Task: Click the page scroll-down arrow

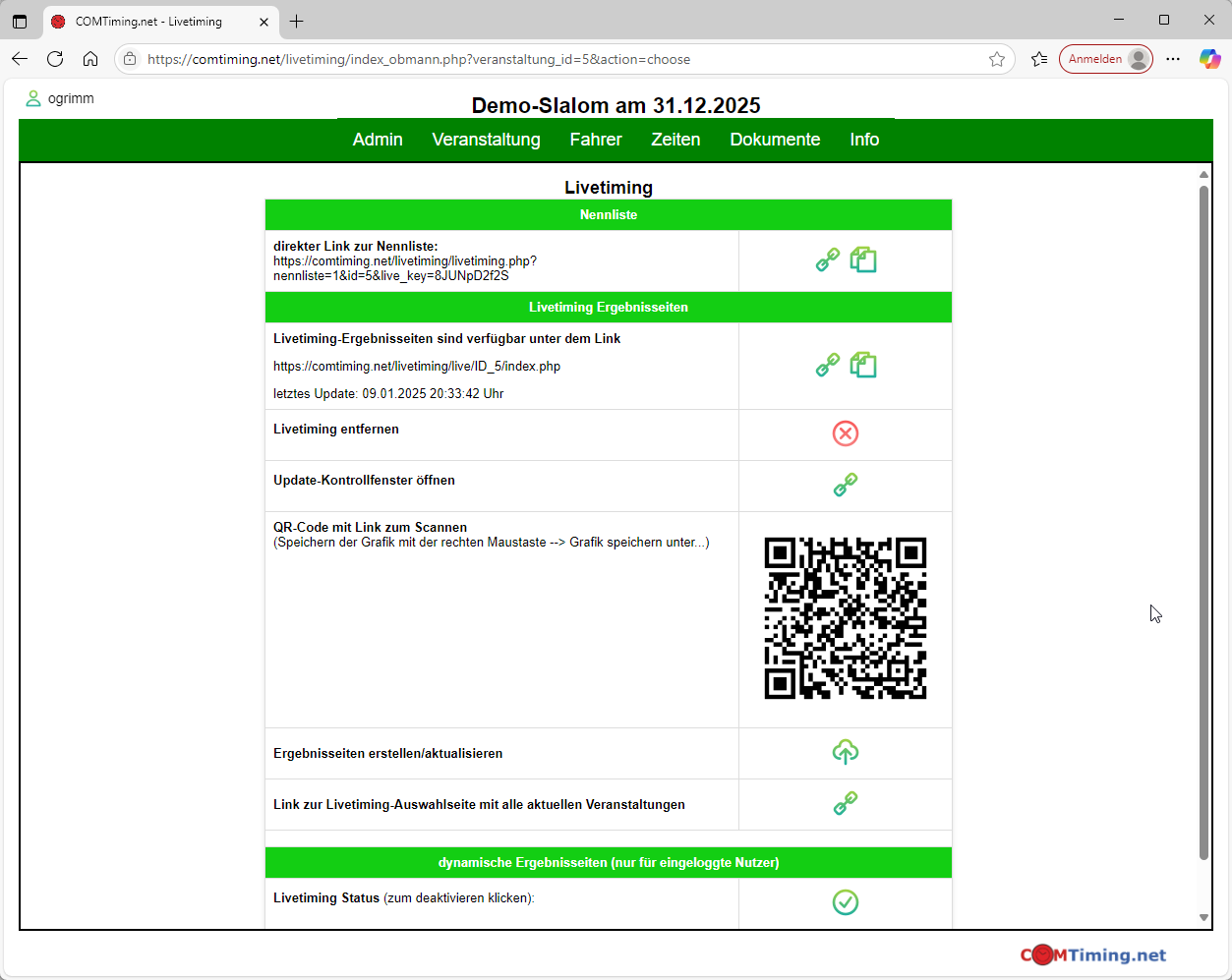Action: click(1203, 917)
